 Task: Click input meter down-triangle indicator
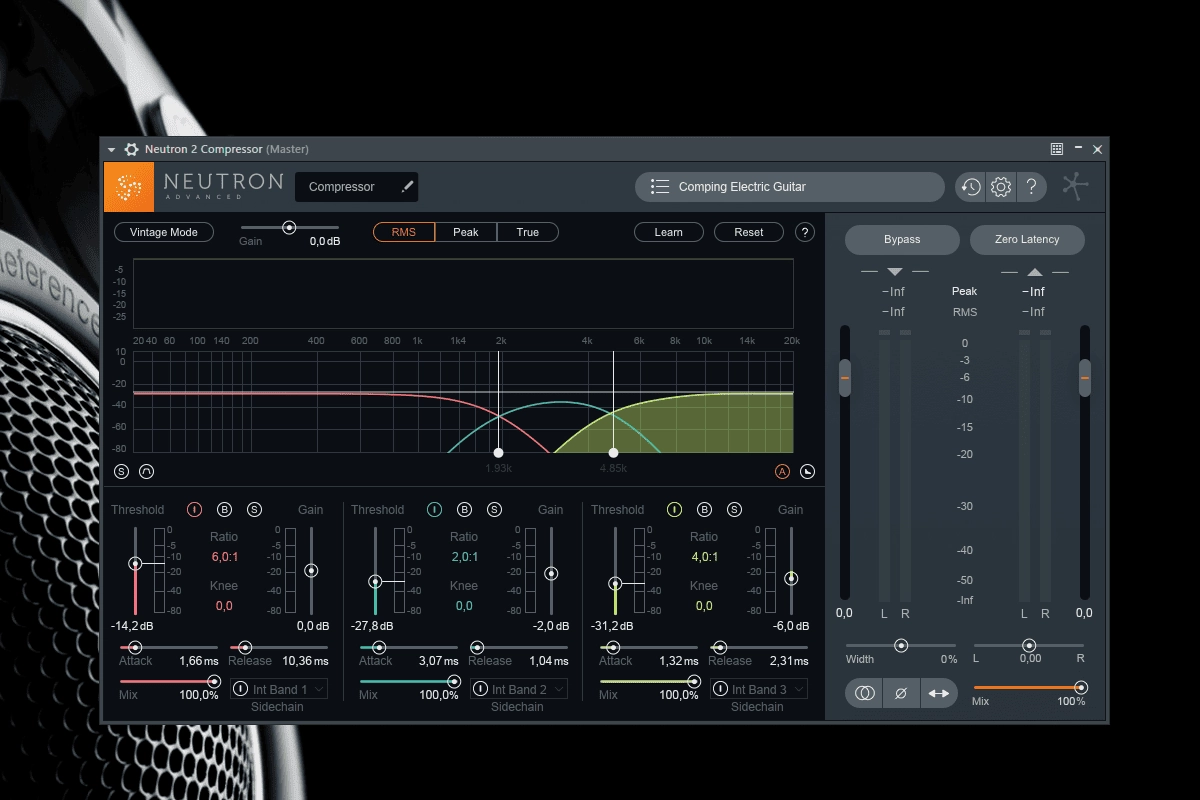(x=895, y=272)
